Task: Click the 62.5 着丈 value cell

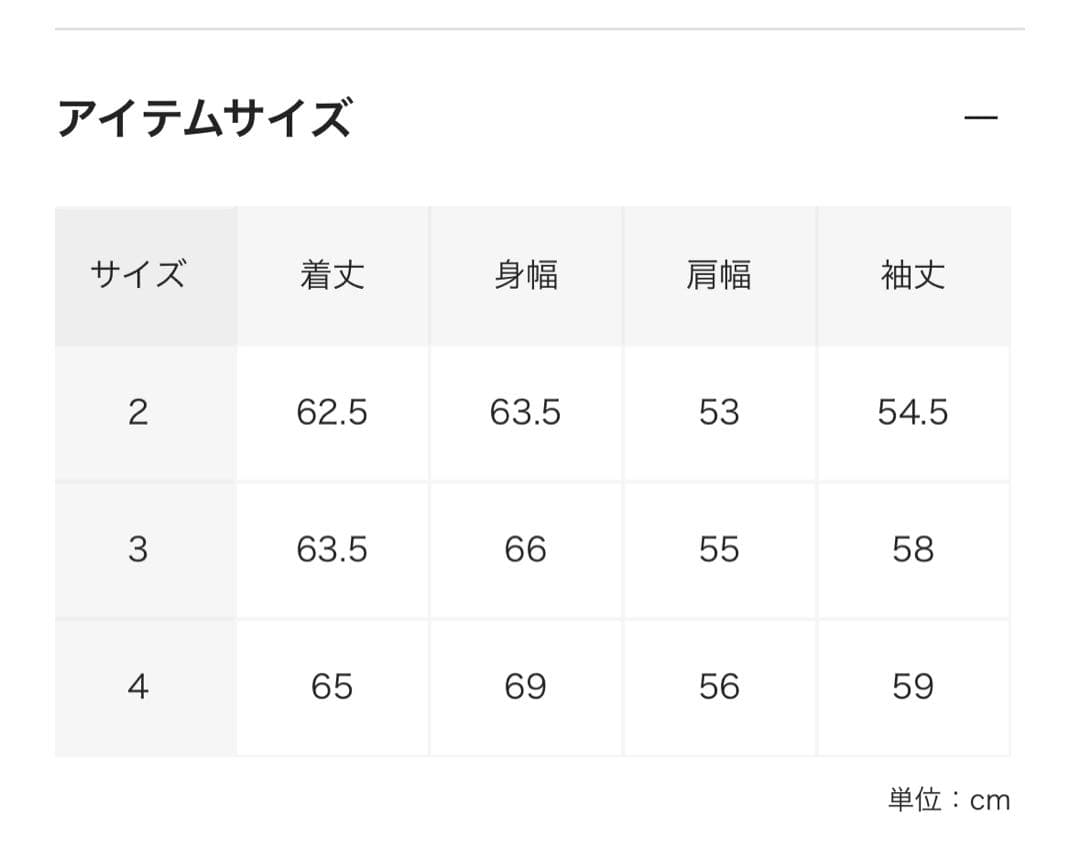Action: pos(332,412)
